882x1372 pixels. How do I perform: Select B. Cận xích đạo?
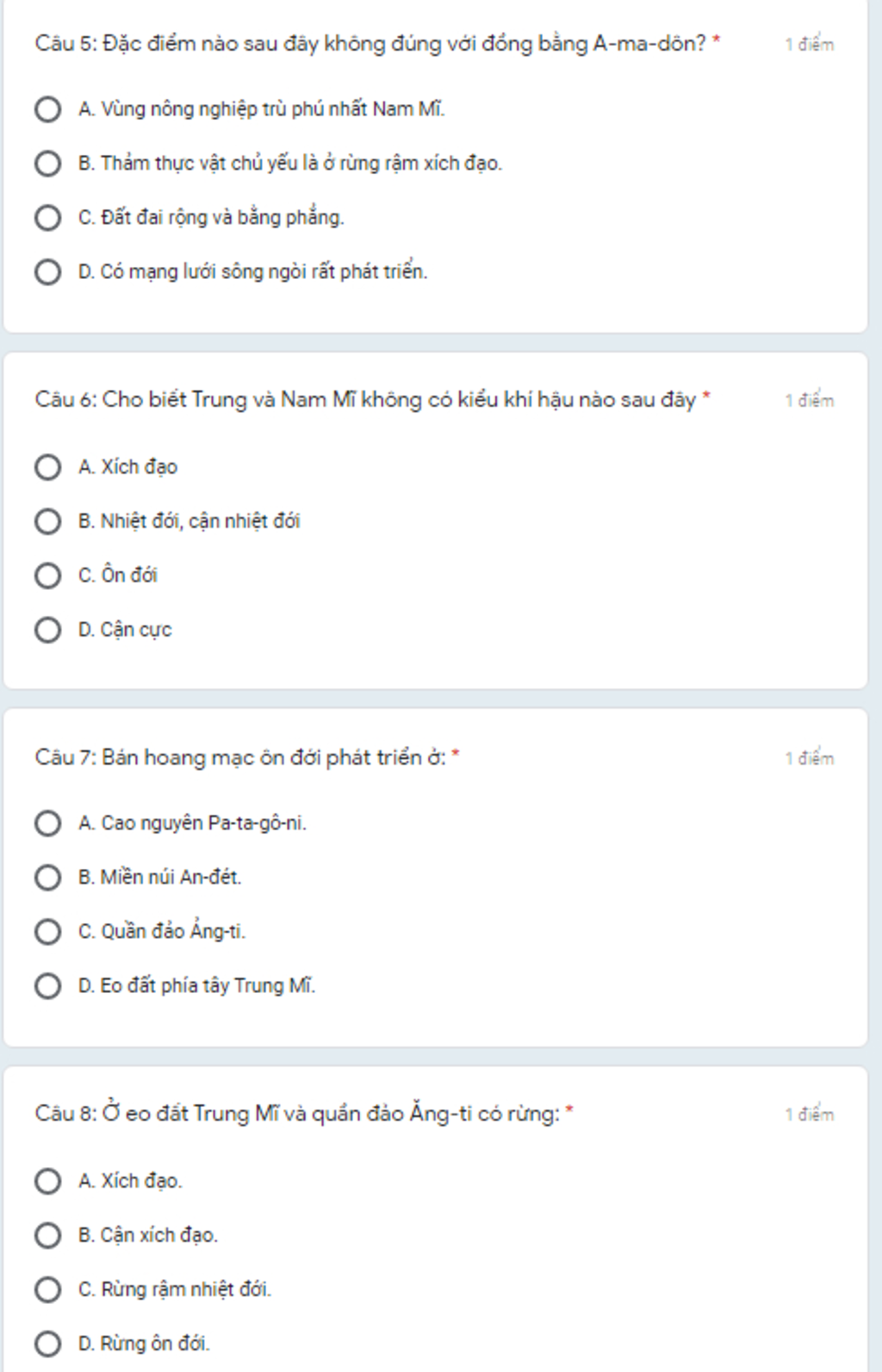[x=47, y=1235]
